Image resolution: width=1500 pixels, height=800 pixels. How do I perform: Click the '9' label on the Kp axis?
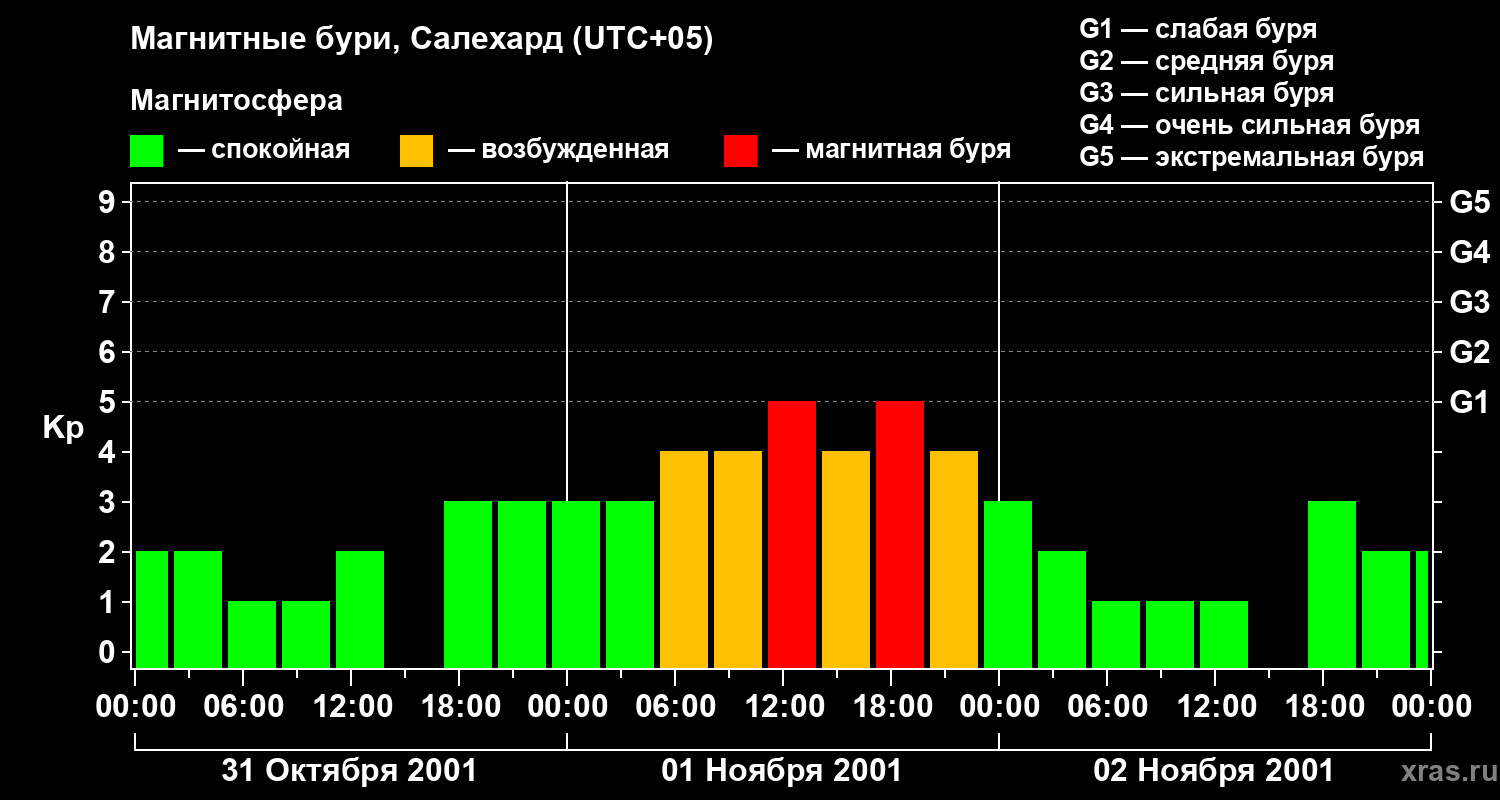109,202
